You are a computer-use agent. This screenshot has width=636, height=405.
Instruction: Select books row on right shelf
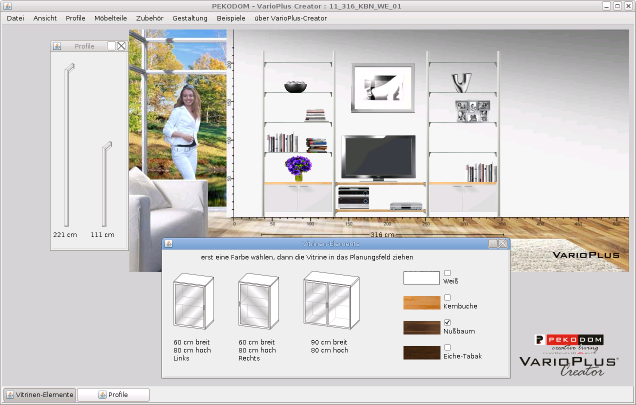click(x=481, y=172)
